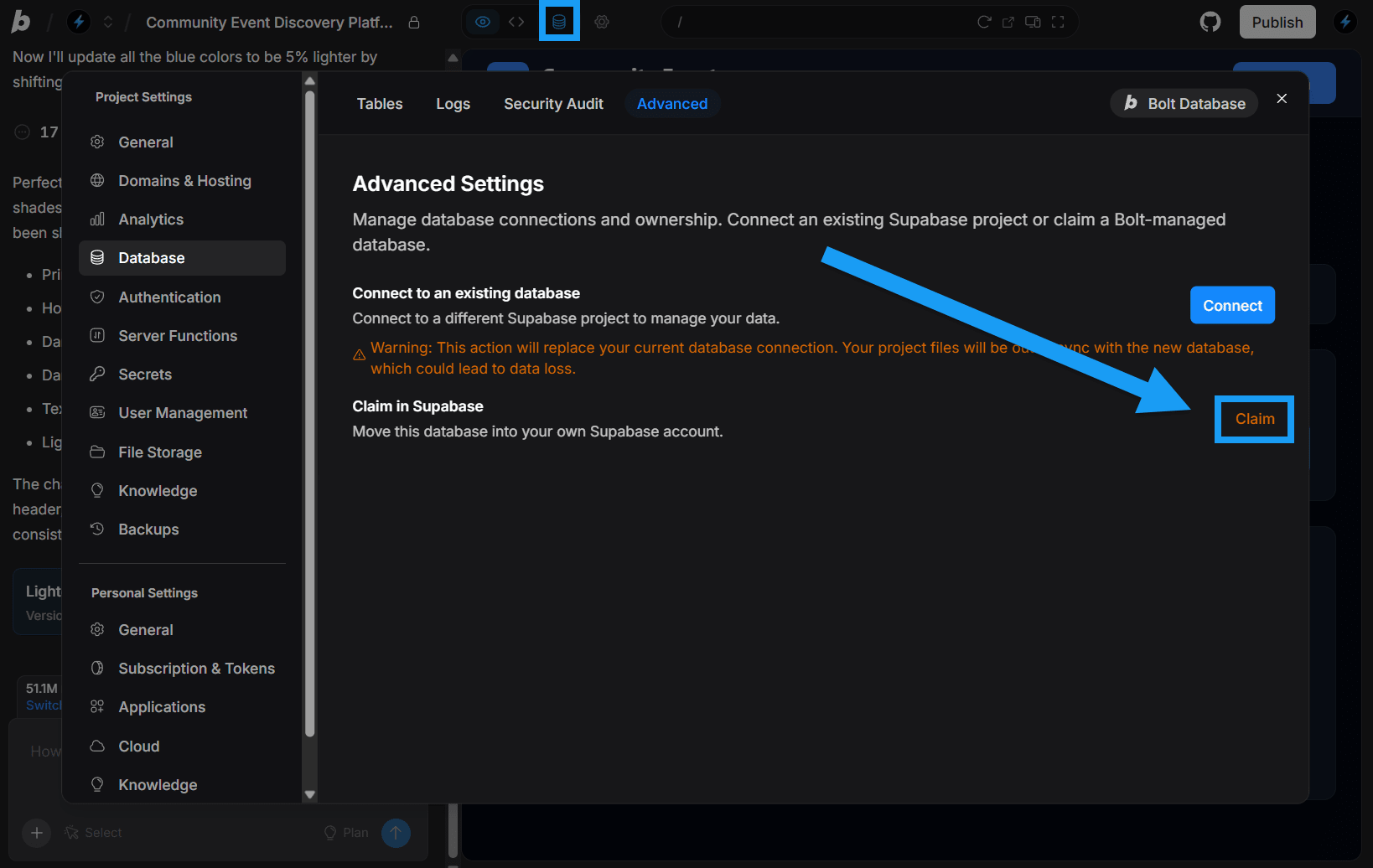Toggle the preview eye icon

tap(482, 22)
